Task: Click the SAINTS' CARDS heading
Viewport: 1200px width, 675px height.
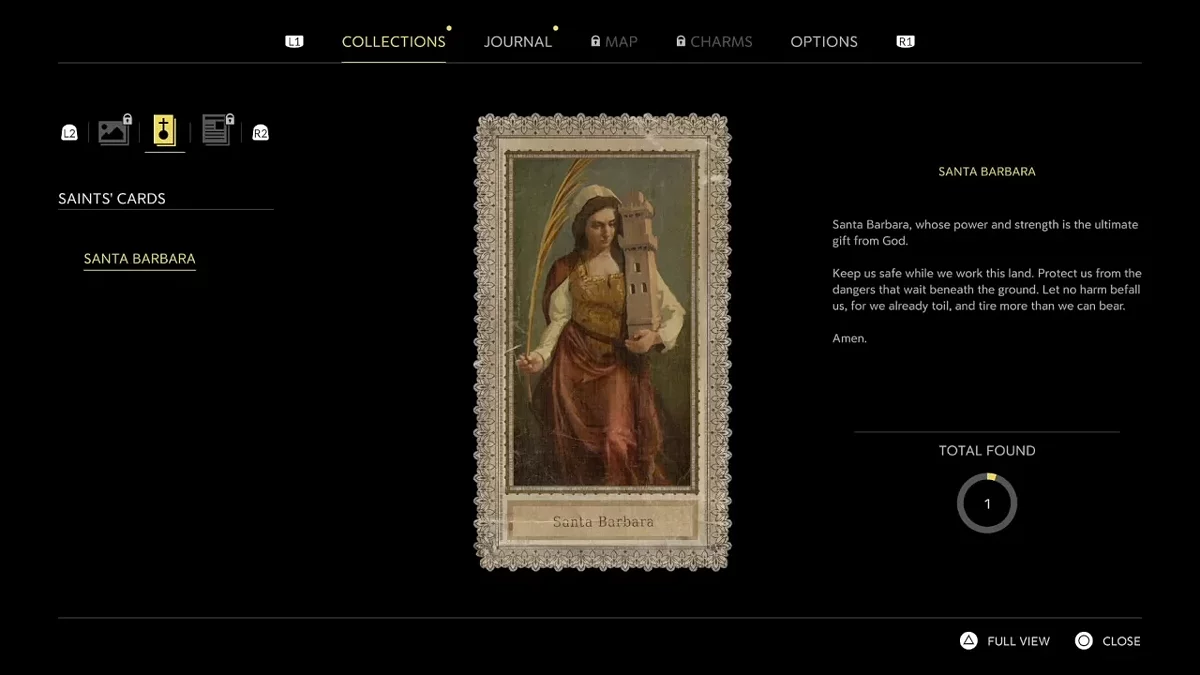Action: tap(112, 198)
